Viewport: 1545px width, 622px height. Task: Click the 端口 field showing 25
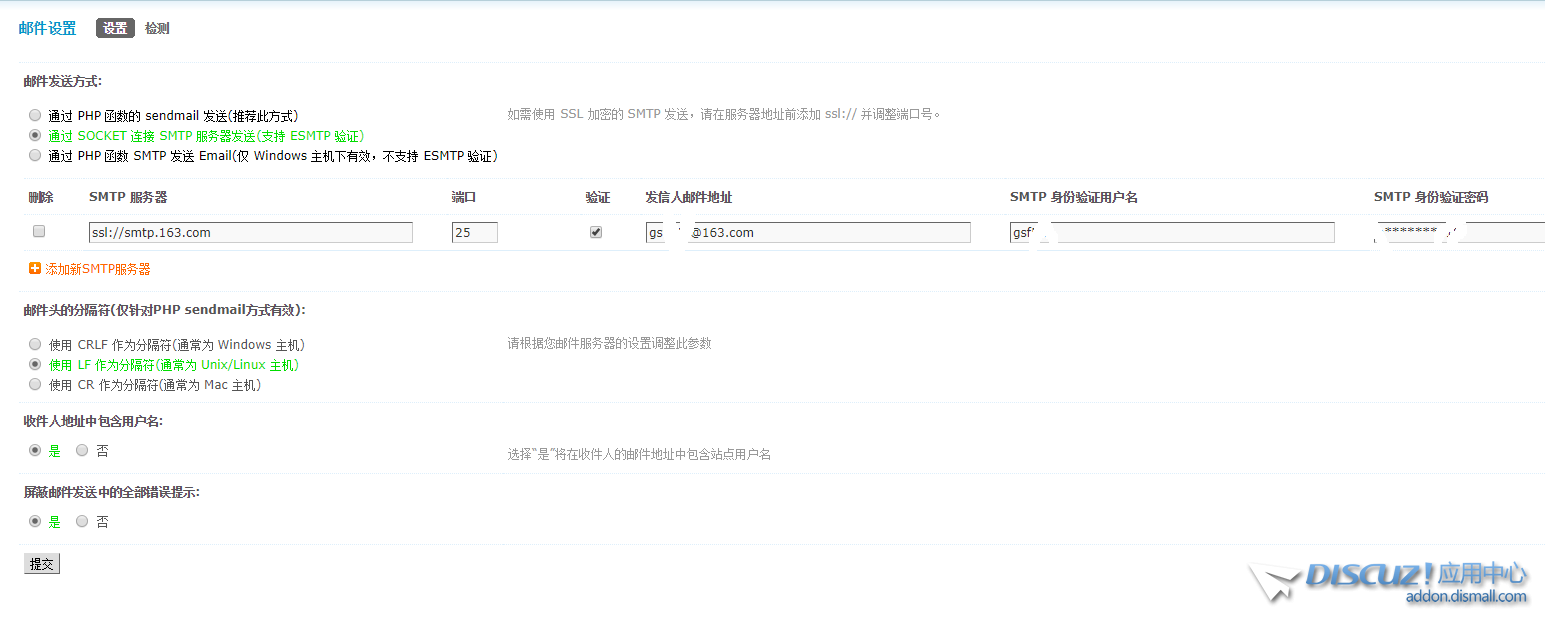(x=475, y=232)
